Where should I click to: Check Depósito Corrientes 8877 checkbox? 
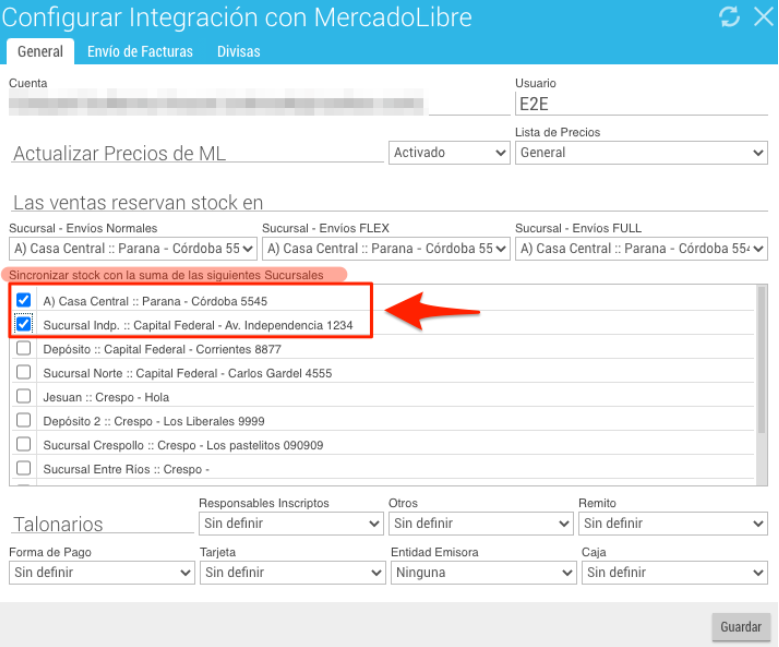pos(23,348)
